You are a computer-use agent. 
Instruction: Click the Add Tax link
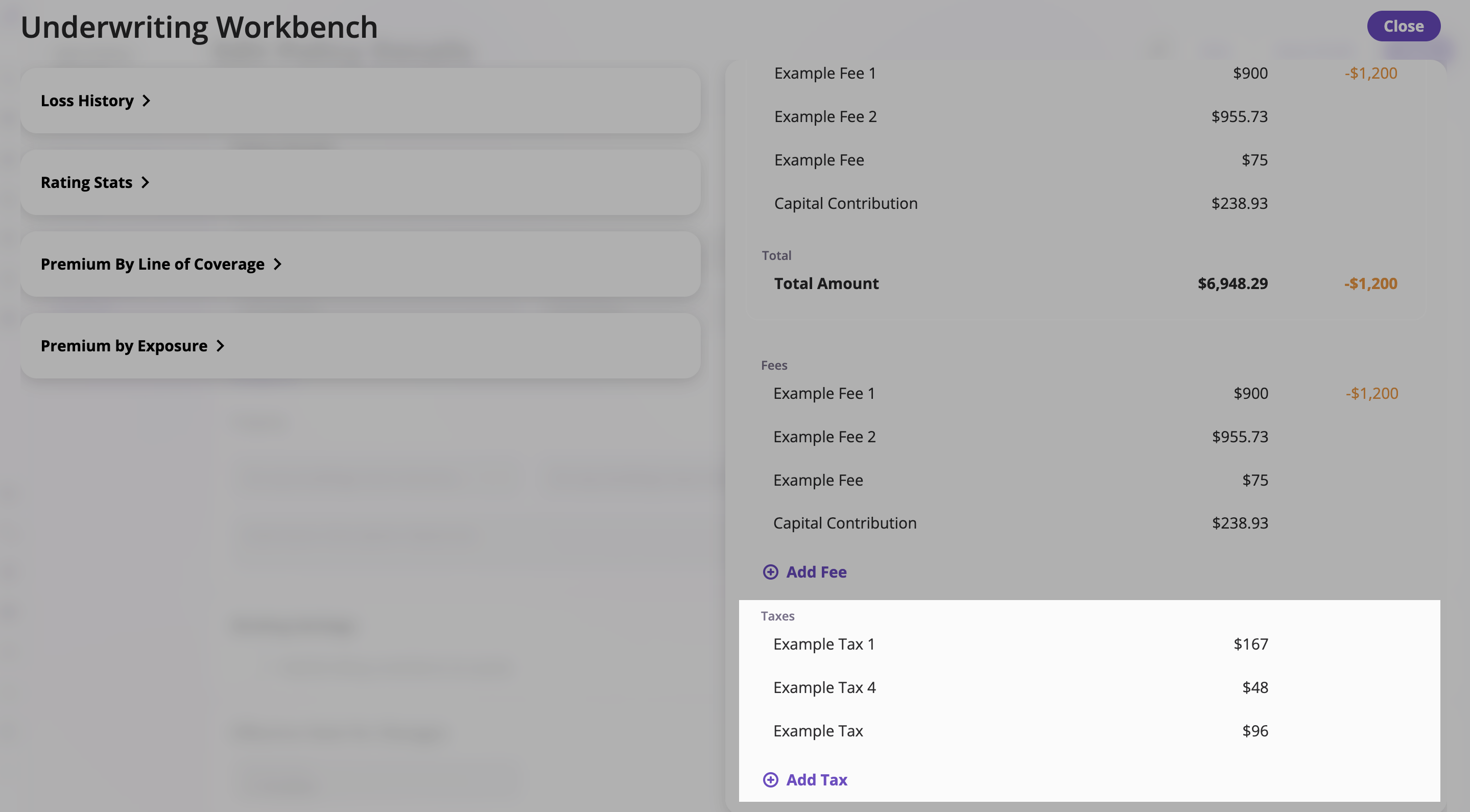pos(816,779)
